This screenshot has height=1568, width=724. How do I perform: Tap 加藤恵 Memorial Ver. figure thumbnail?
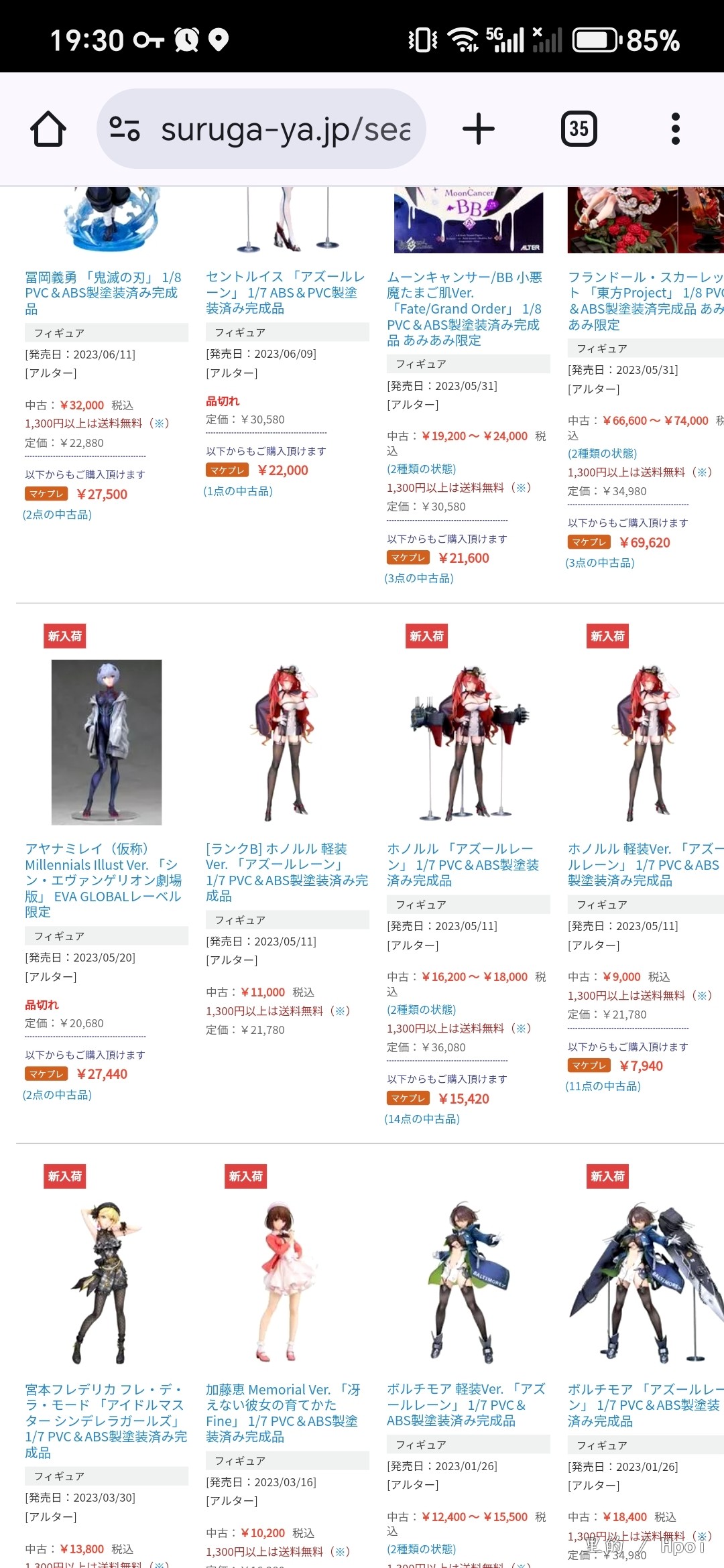tap(282, 1282)
